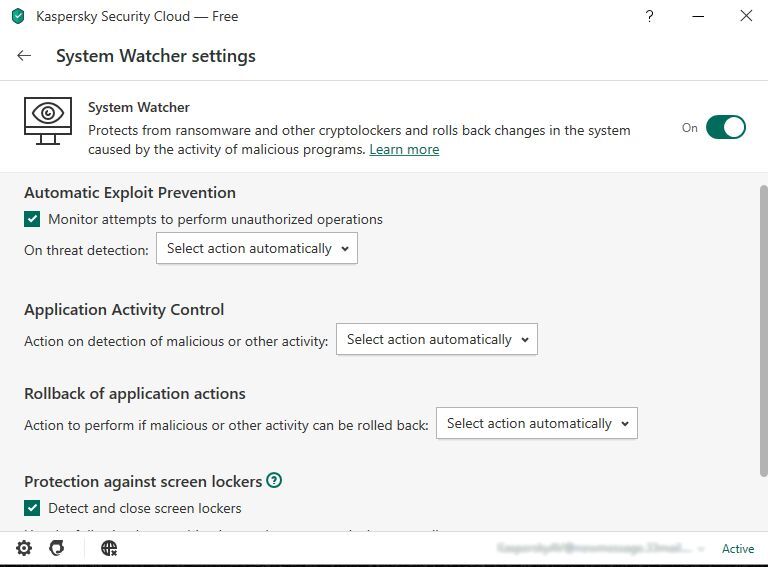768x567 pixels.
Task: Open help with the question mark icon
Action: click(649, 16)
